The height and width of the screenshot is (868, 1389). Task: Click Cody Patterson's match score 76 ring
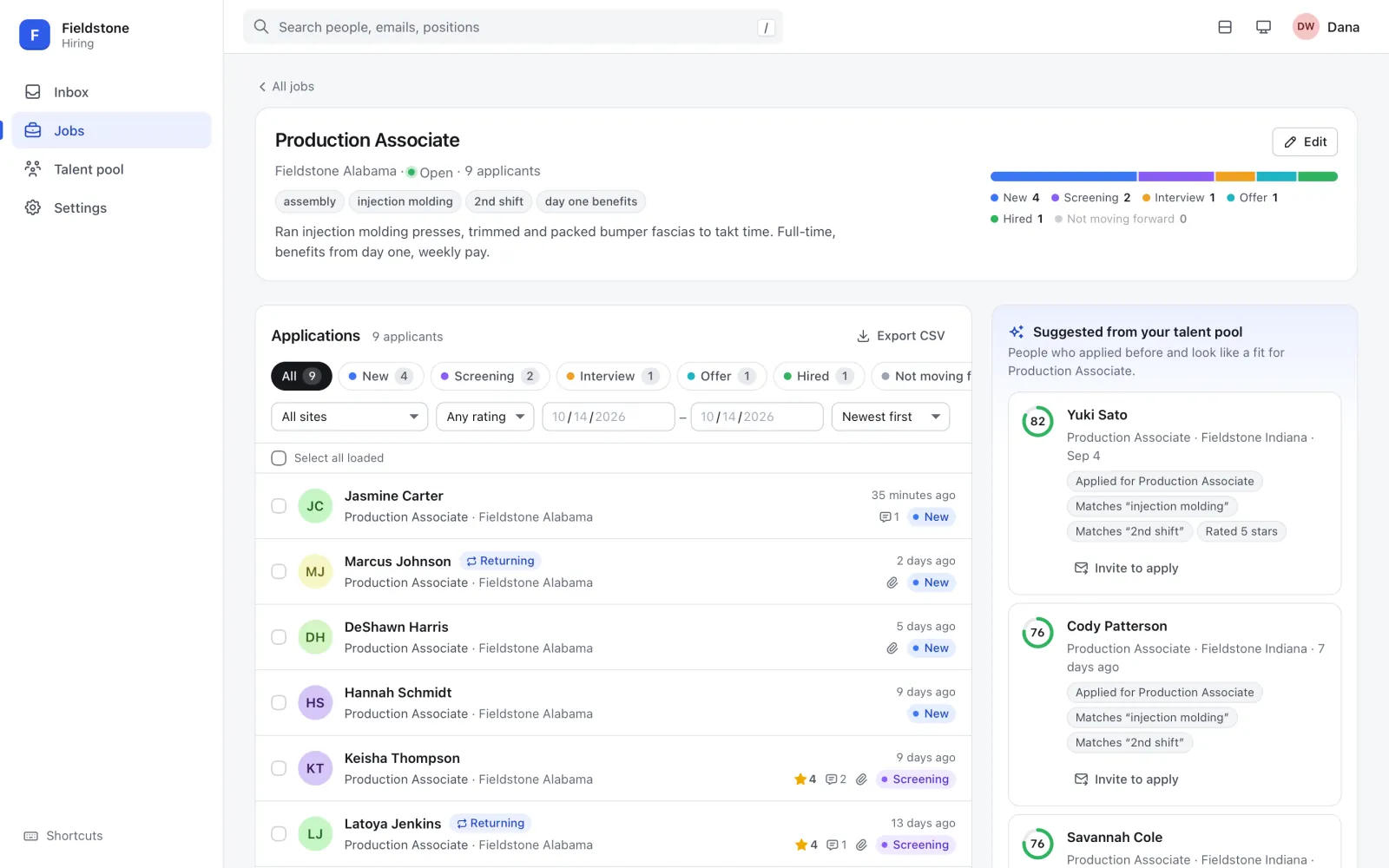point(1037,633)
